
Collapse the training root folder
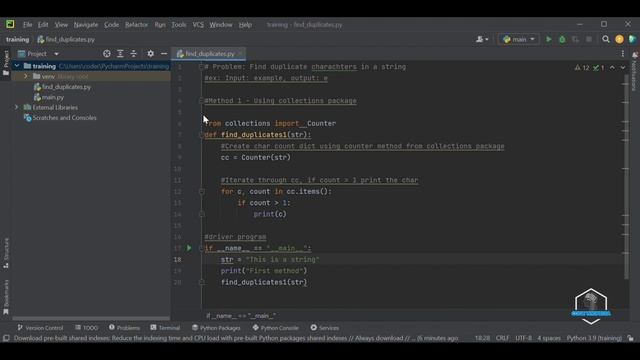(x=17, y=66)
